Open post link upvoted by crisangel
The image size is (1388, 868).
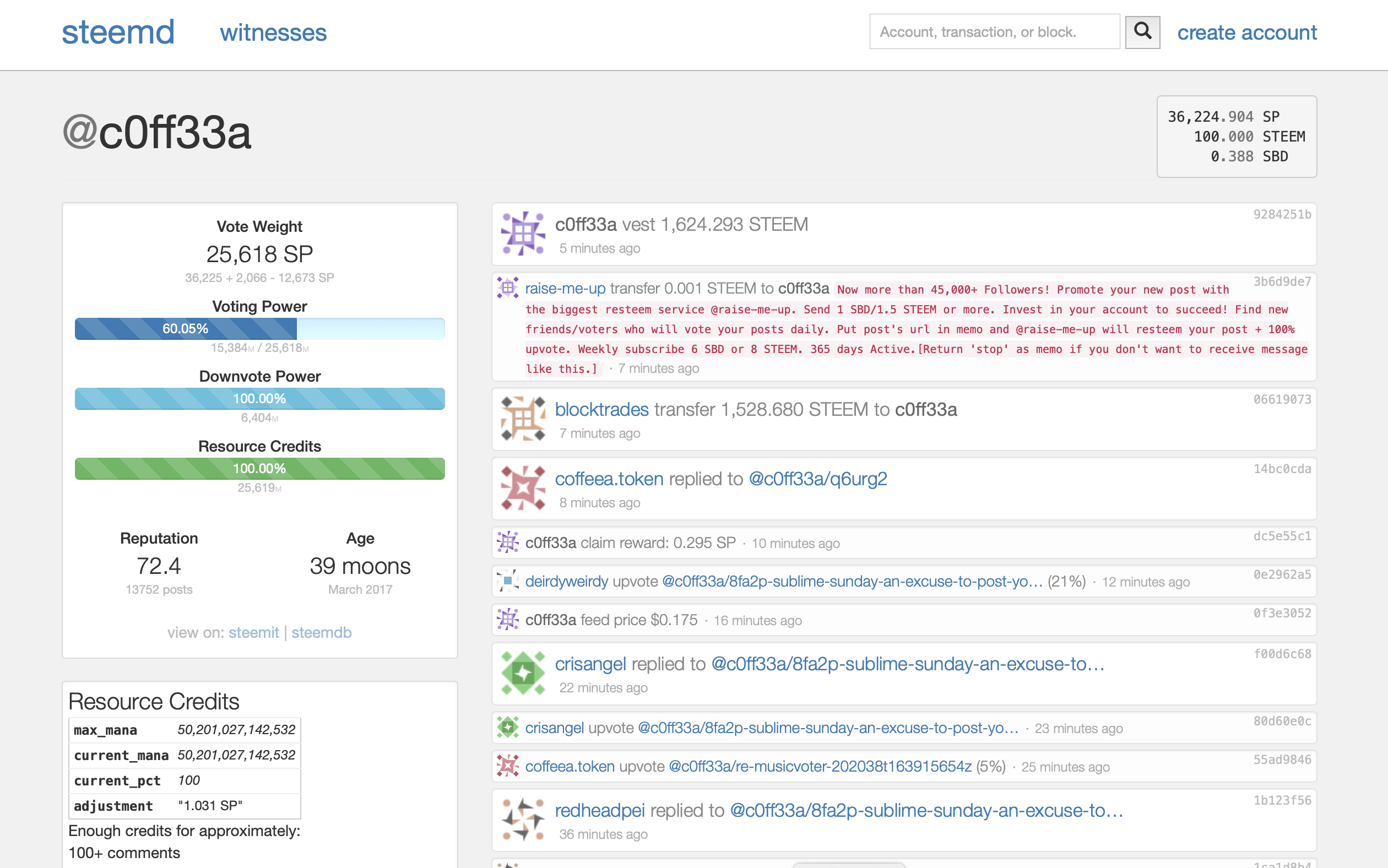tap(828, 728)
